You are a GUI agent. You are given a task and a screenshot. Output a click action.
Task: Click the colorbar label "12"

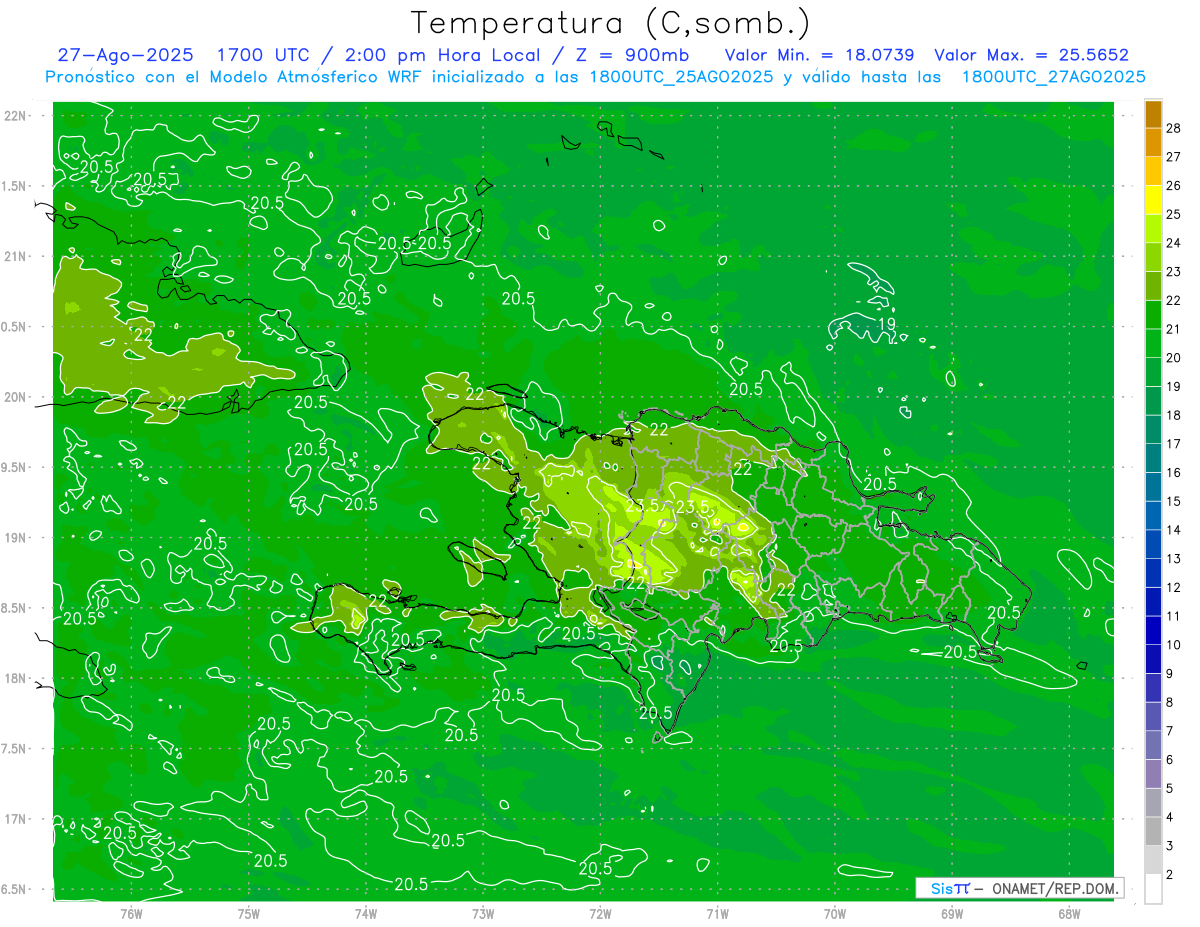tap(1174, 587)
